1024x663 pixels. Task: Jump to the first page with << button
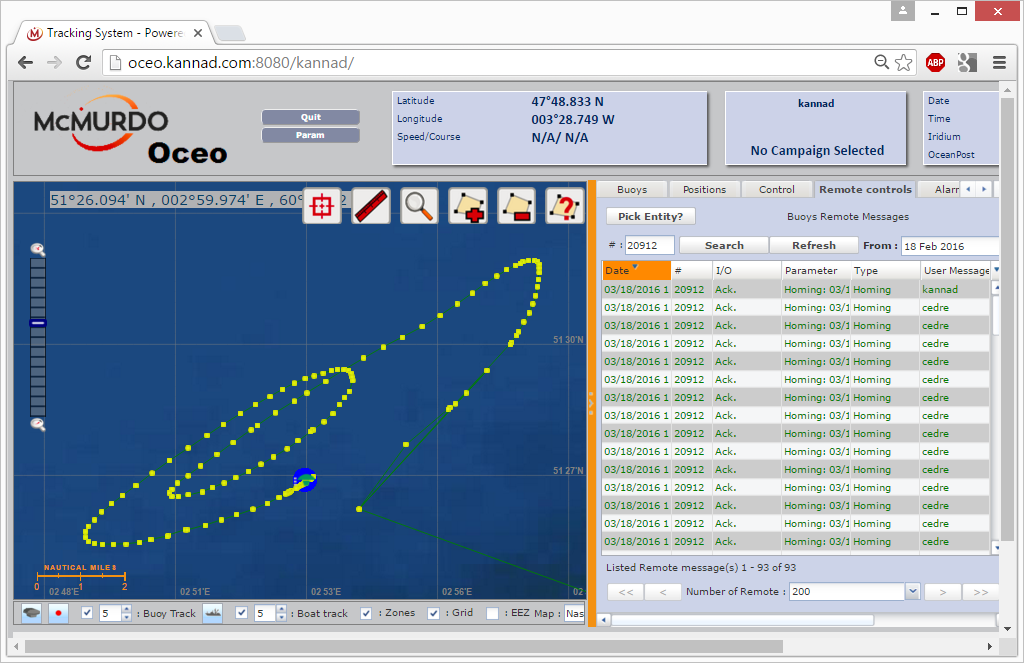pos(626,592)
